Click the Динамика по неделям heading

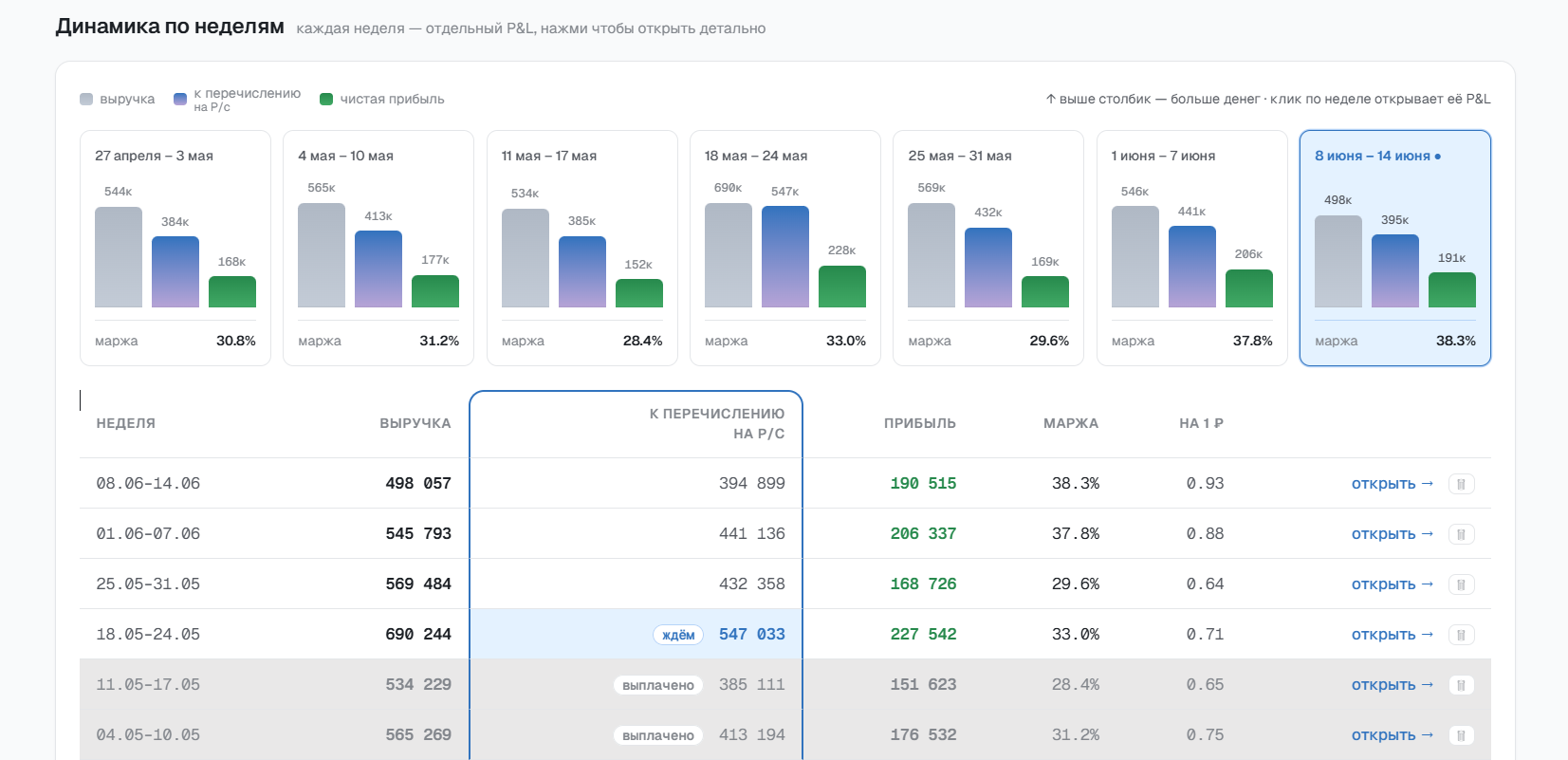tap(170, 27)
